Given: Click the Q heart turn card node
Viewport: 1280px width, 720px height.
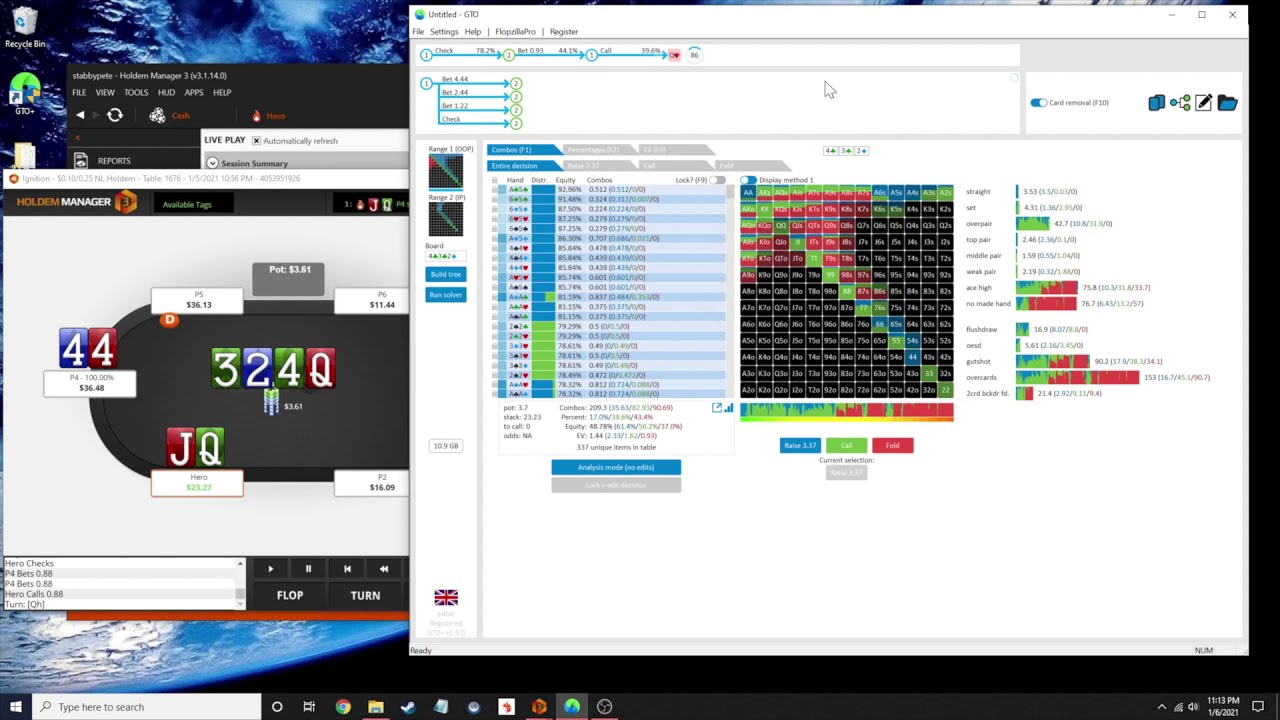Looking at the screenshot, I should coord(675,55).
